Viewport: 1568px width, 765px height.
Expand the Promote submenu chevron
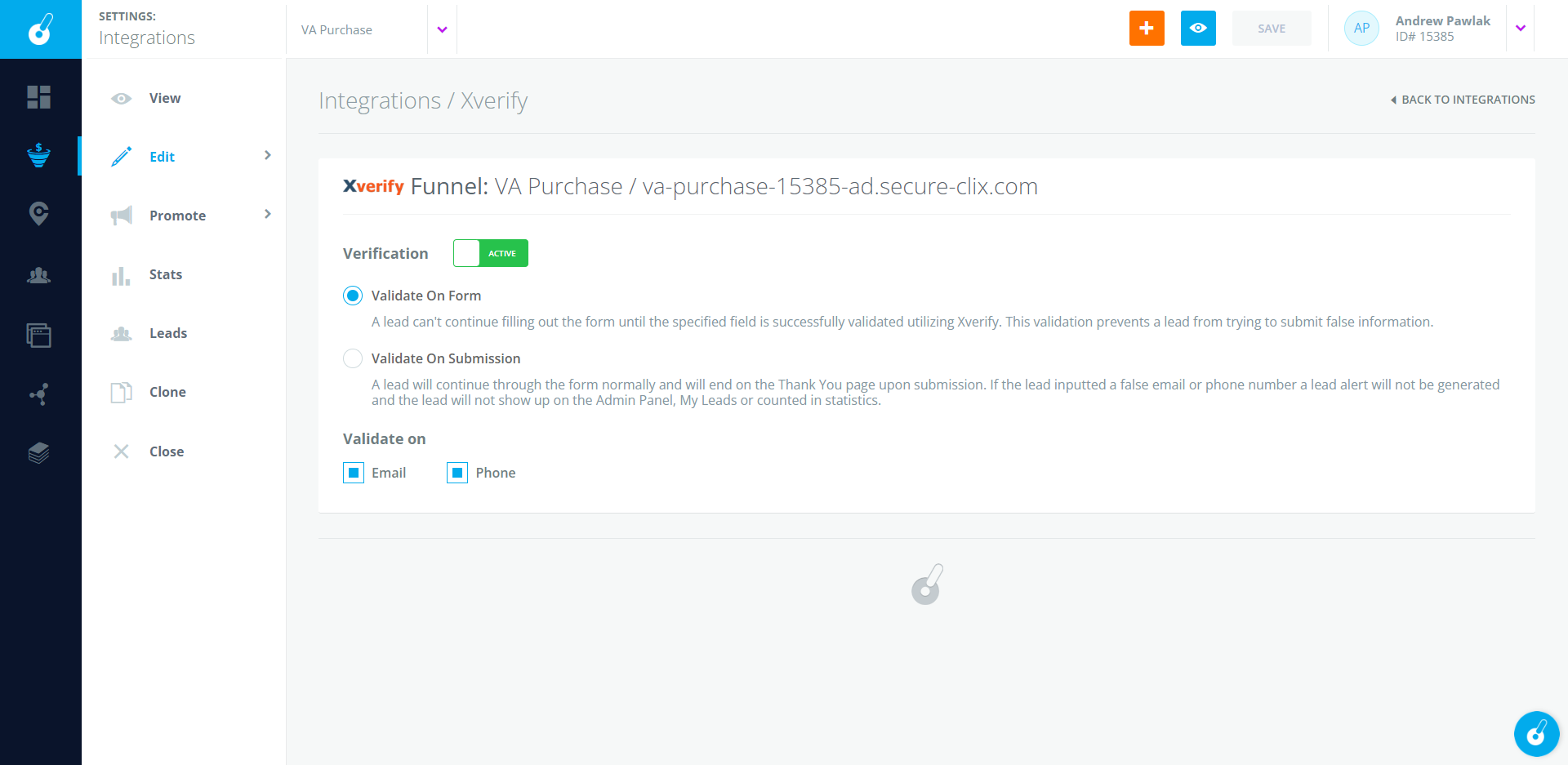click(x=268, y=214)
